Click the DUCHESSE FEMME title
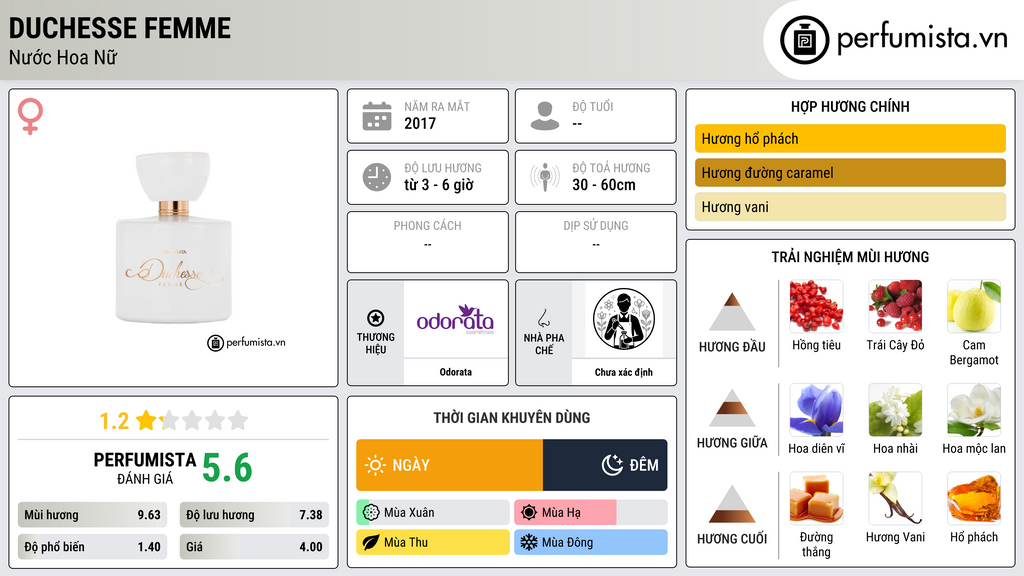Viewport: 1024px width, 576px height. tap(120, 28)
